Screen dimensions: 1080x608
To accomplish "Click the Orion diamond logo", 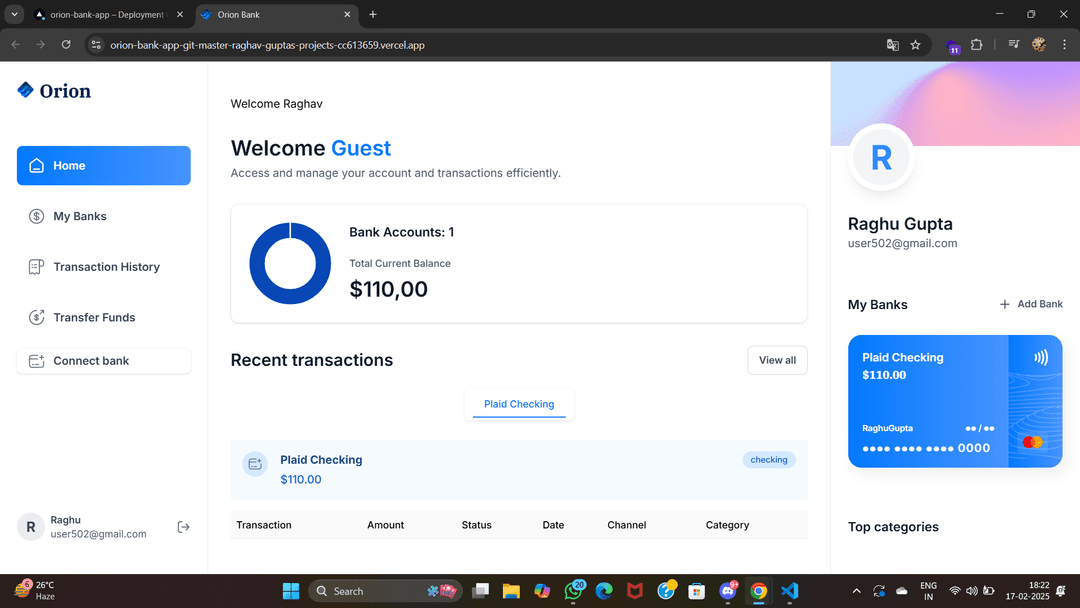I will [x=27, y=89].
